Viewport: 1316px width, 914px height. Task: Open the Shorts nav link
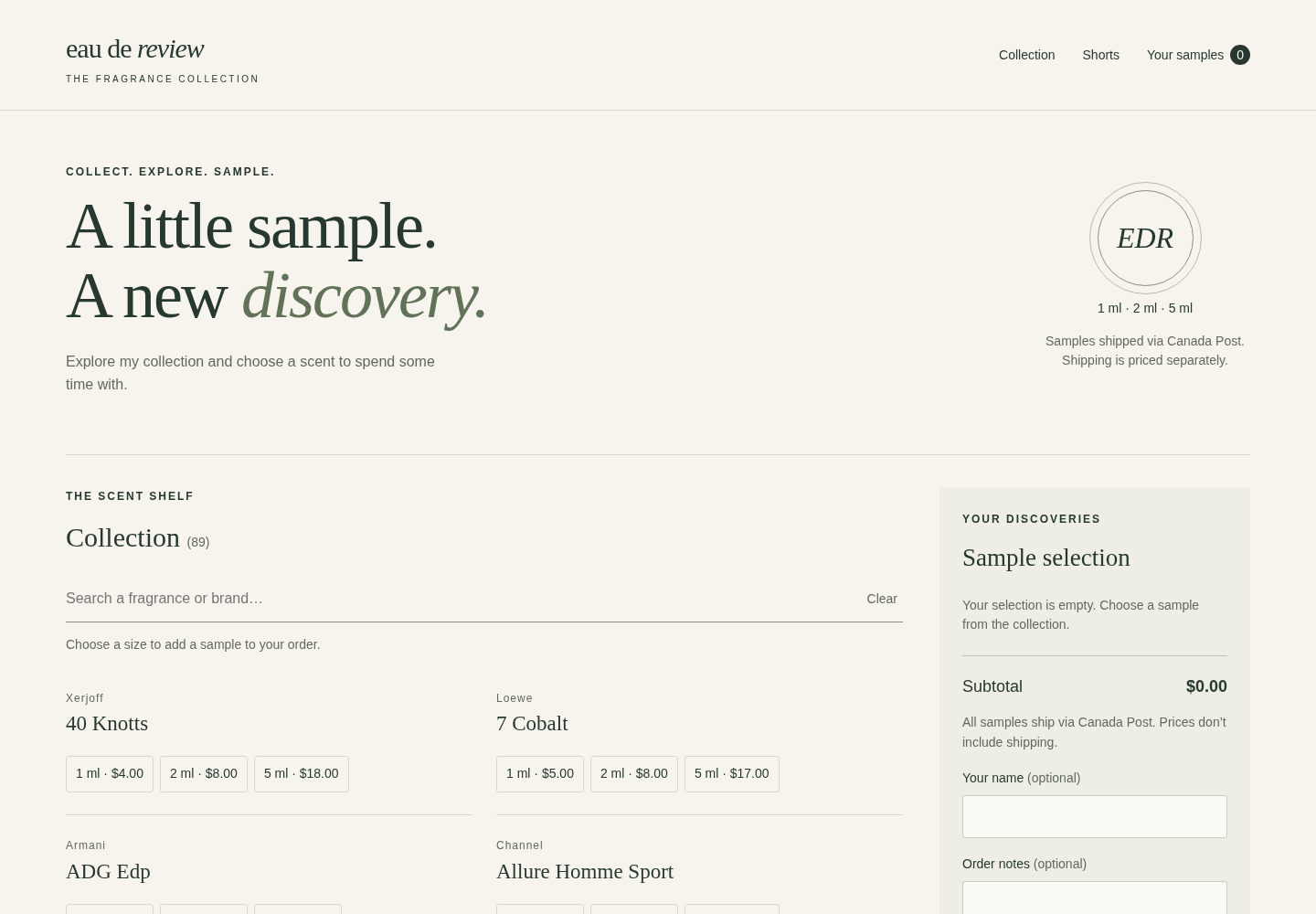click(1100, 55)
